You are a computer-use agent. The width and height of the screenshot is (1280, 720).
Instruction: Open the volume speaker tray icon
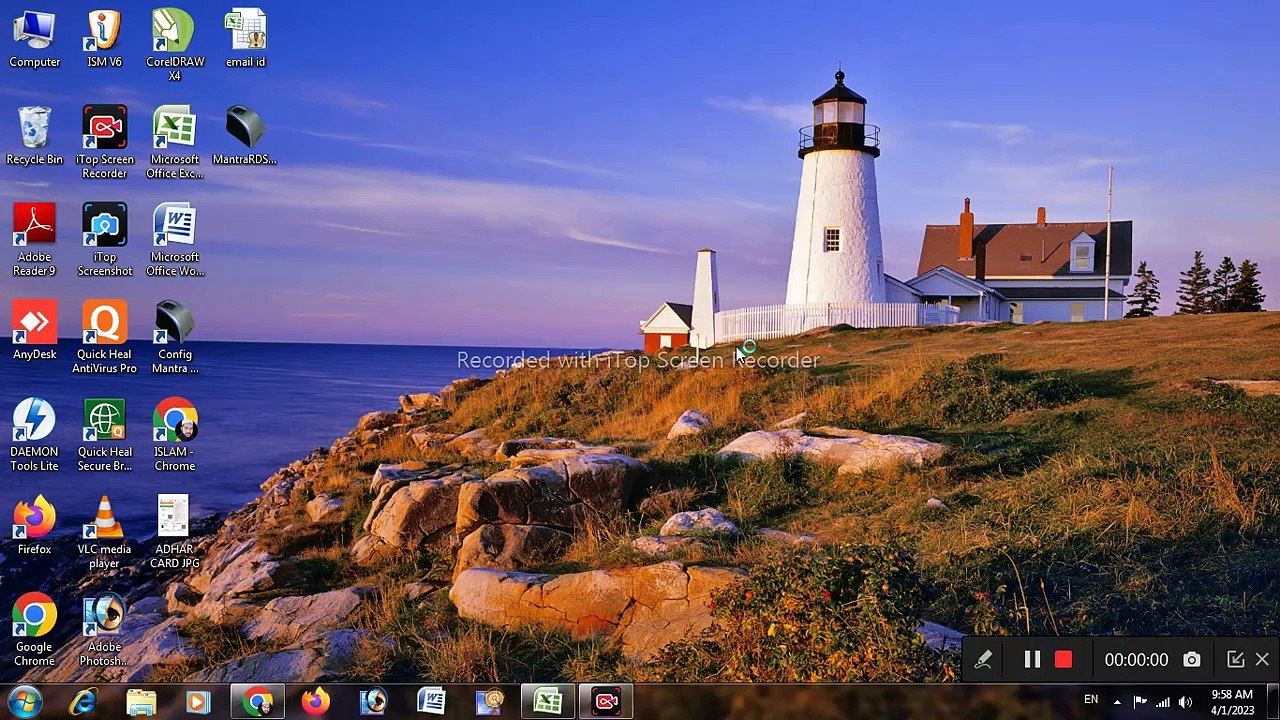(1185, 702)
